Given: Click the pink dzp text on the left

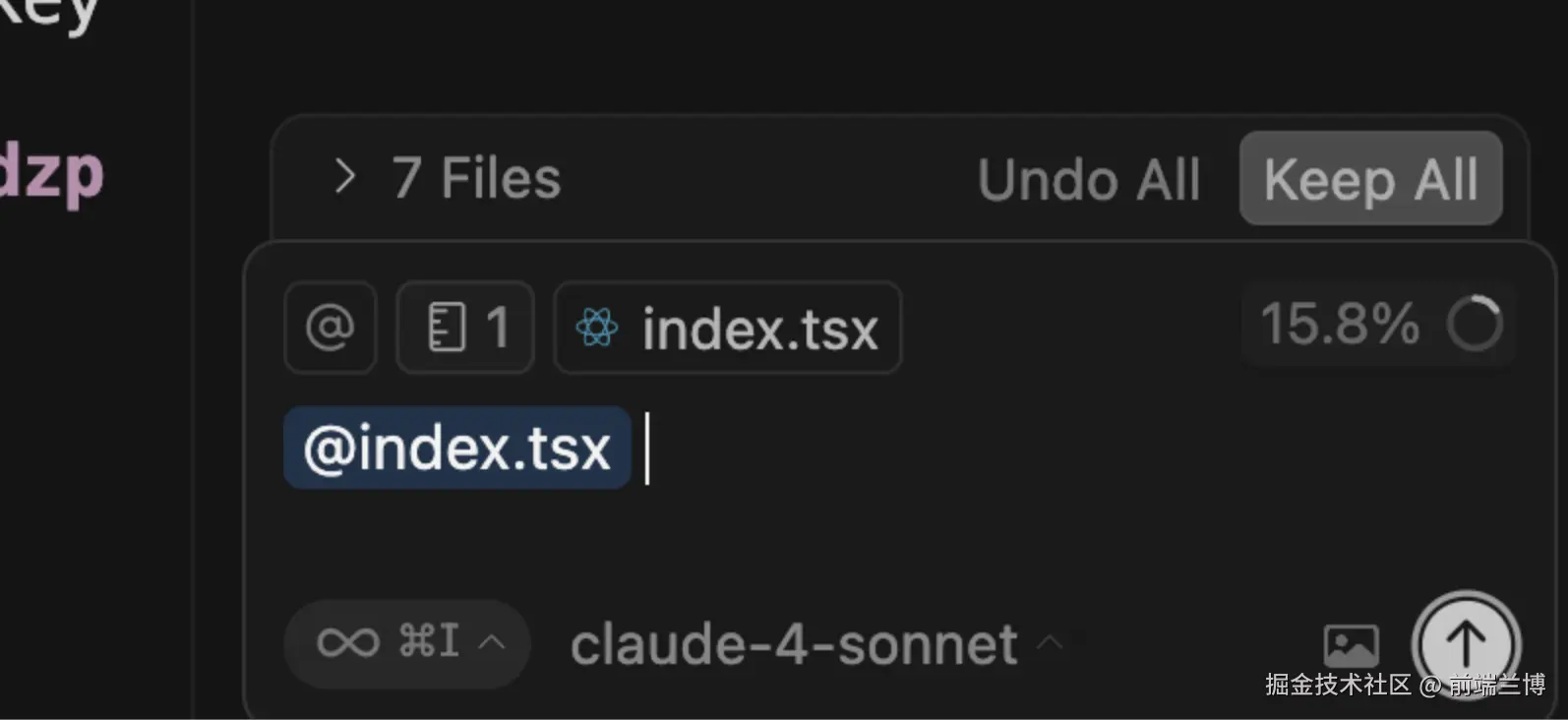Looking at the screenshot, I should pos(51,173).
